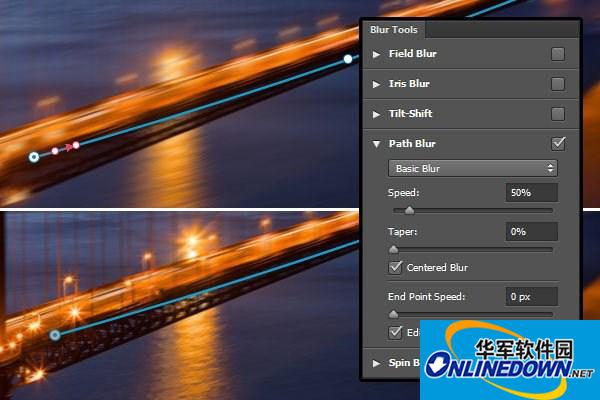Click the Speed: label
This screenshot has height=400, width=600.
coord(404,193)
